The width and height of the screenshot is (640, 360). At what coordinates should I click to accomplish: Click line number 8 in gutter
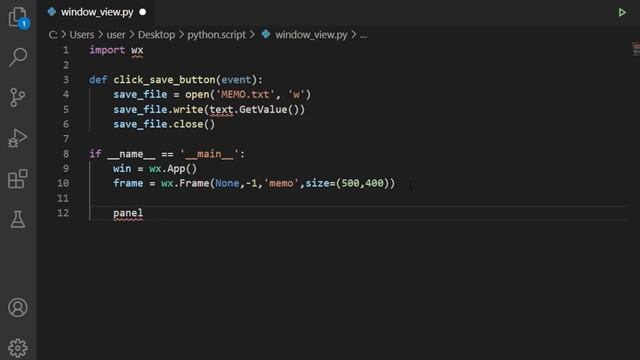(66, 154)
